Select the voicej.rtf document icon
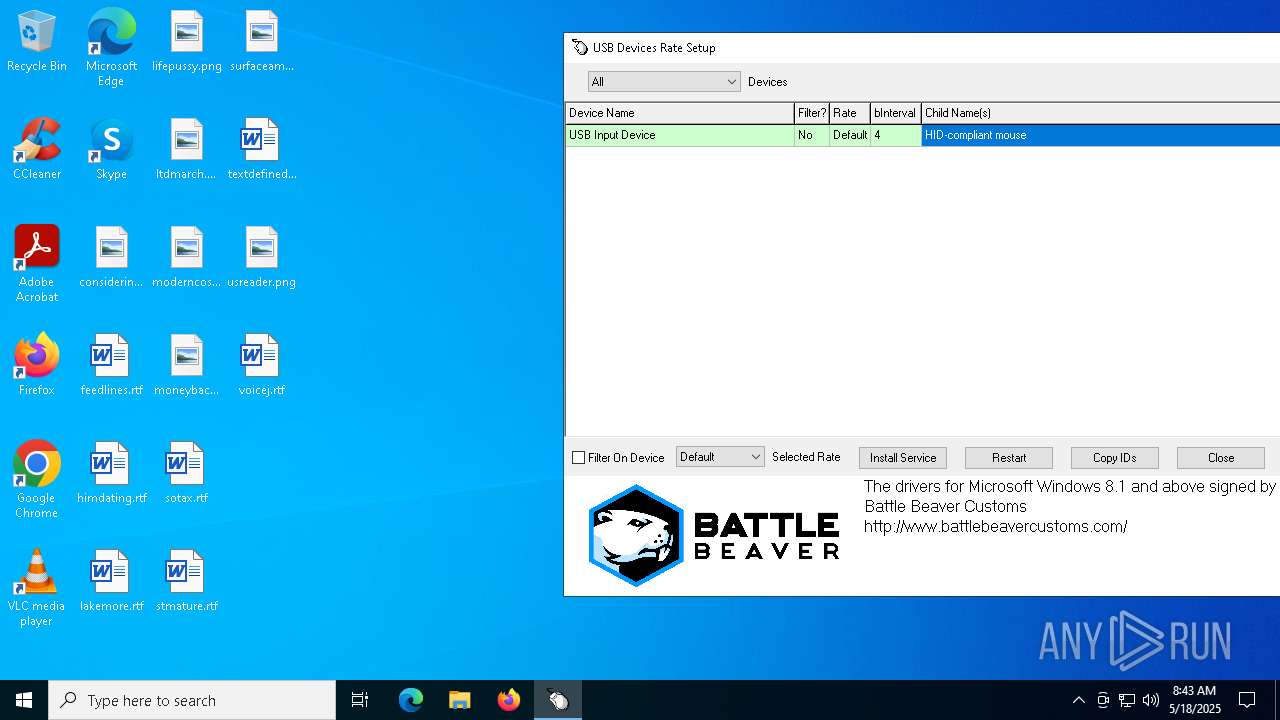 [261, 366]
